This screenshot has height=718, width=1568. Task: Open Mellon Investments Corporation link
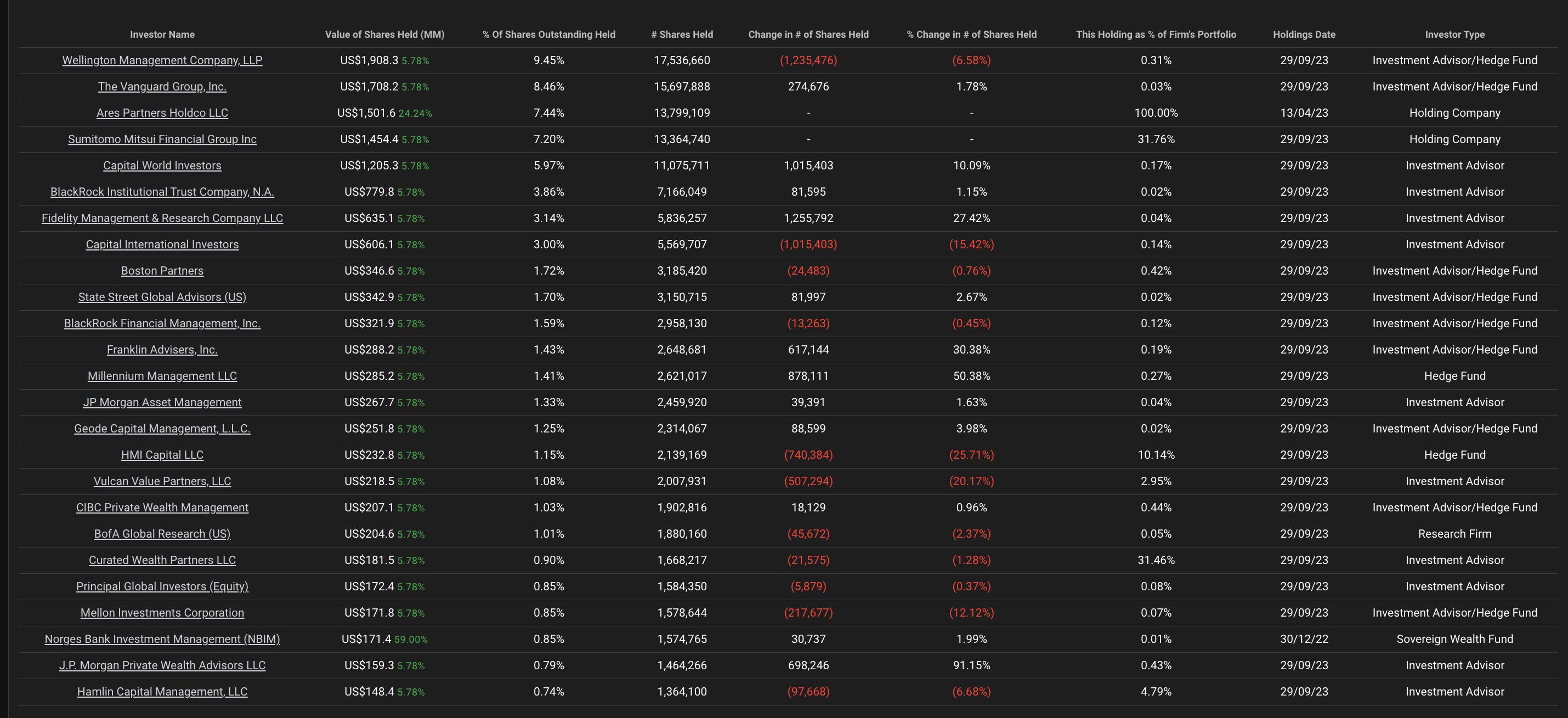(x=162, y=613)
